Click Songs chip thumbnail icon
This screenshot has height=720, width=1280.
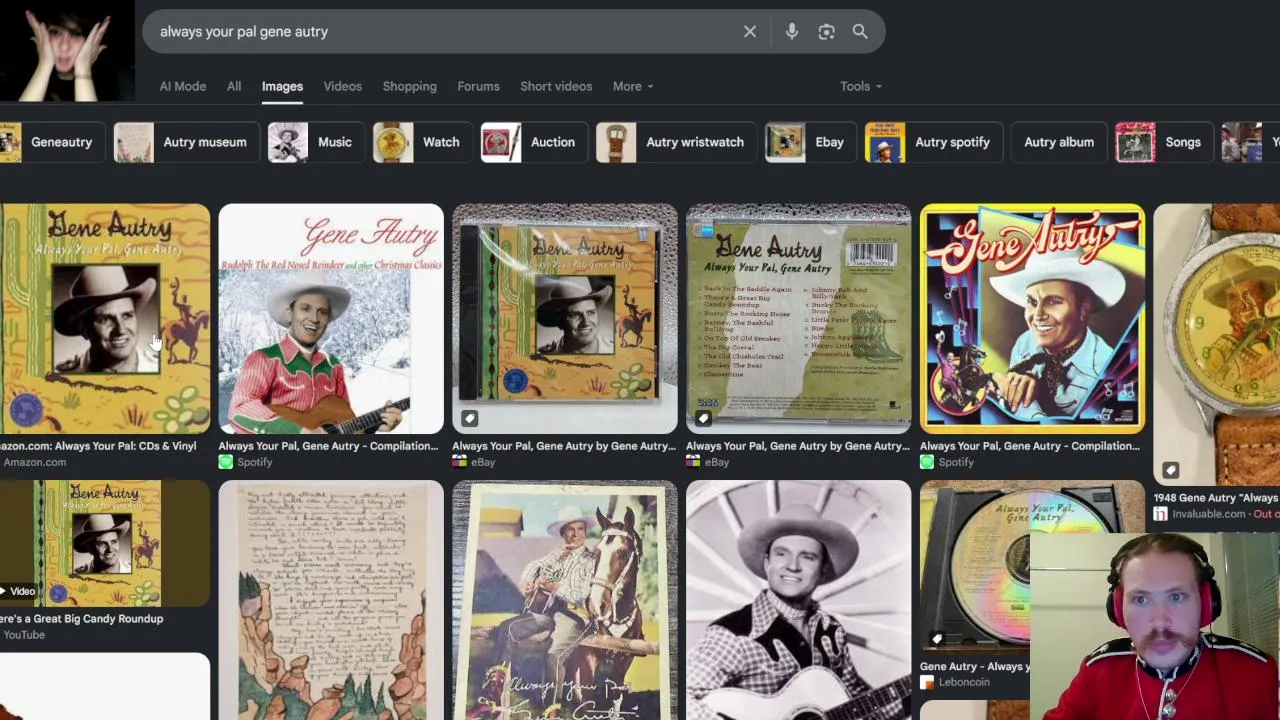[x=1135, y=142]
